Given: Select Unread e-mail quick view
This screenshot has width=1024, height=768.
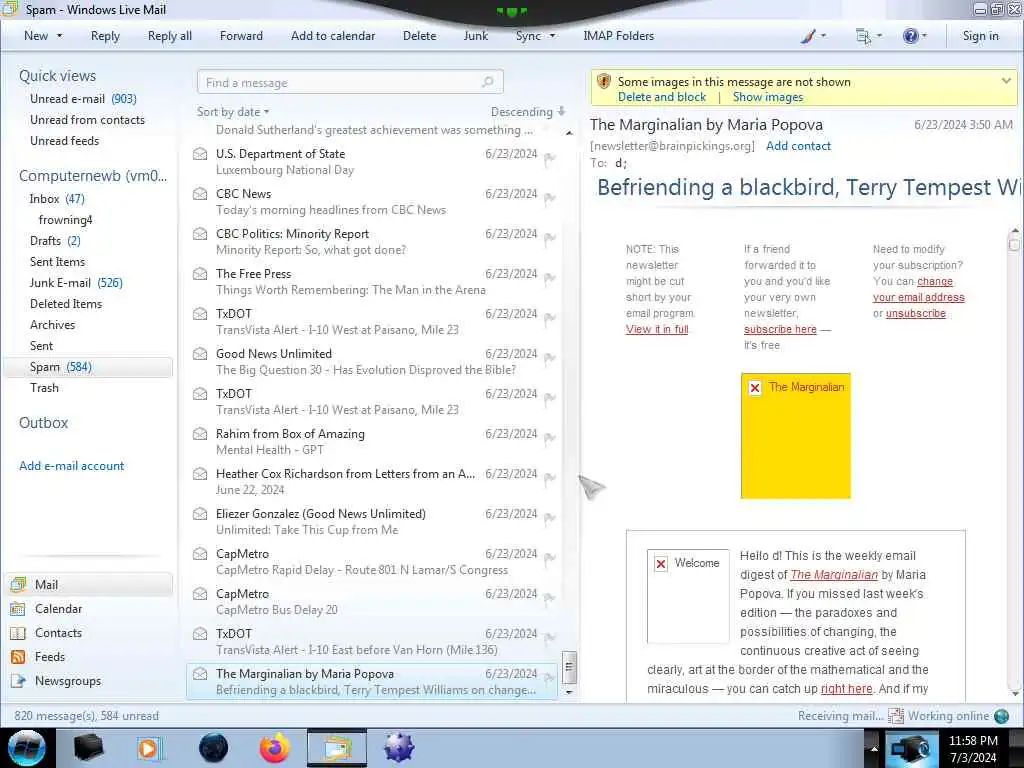Looking at the screenshot, I should (83, 99).
